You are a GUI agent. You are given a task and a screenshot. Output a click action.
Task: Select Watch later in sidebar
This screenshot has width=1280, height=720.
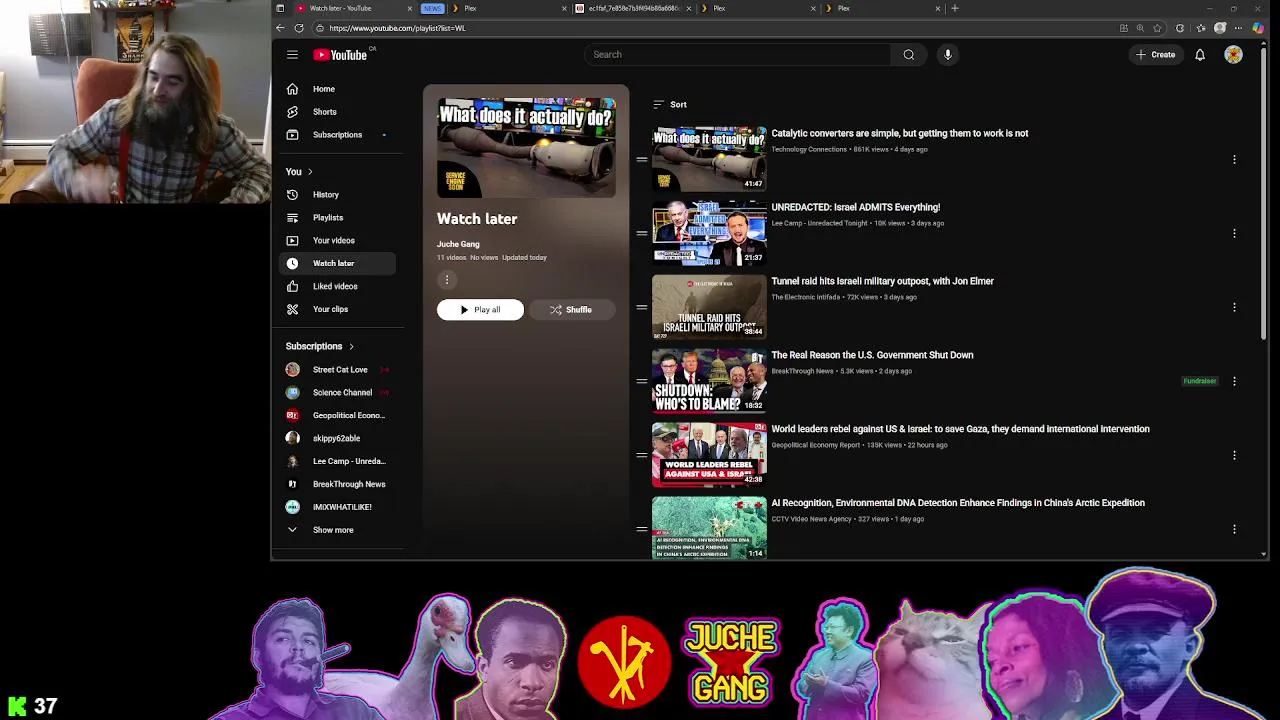coord(336,263)
